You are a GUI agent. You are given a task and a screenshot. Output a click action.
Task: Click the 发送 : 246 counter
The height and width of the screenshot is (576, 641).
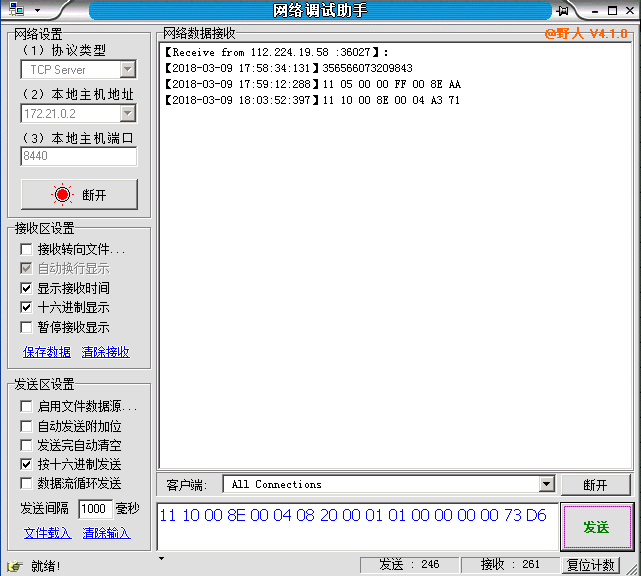tap(409, 565)
